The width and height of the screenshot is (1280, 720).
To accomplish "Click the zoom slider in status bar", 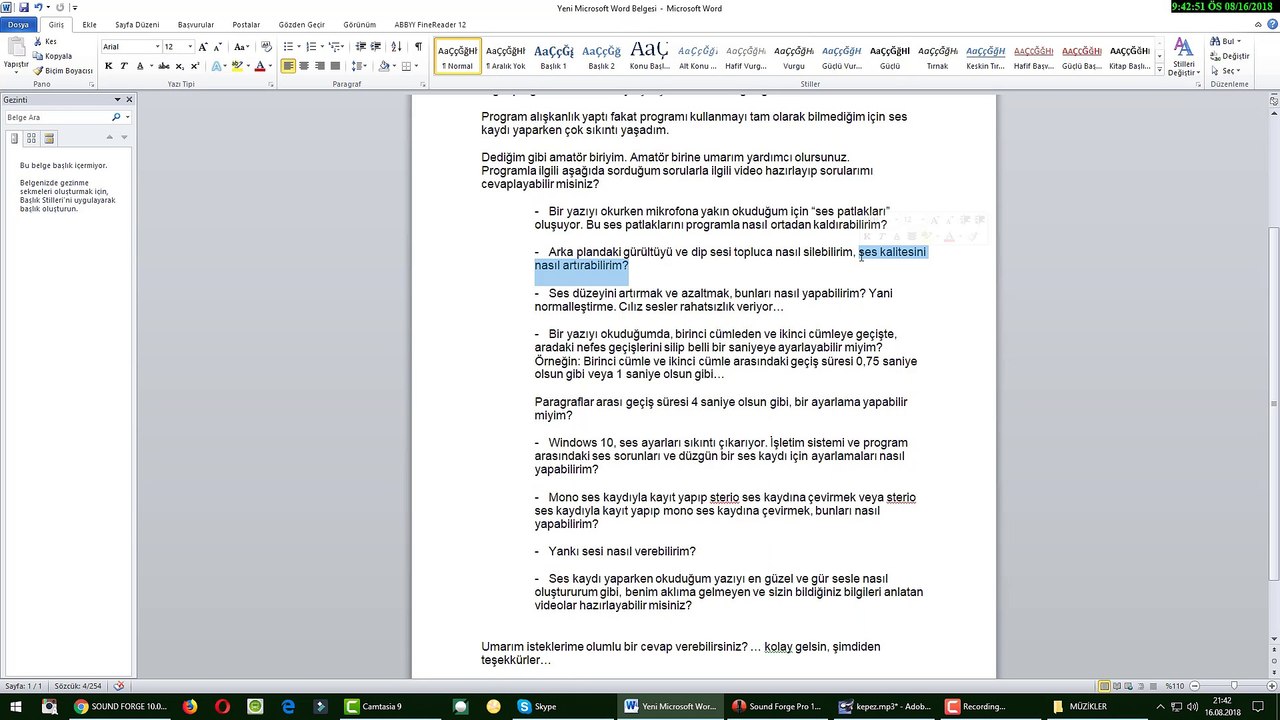I will point(1235,686).
